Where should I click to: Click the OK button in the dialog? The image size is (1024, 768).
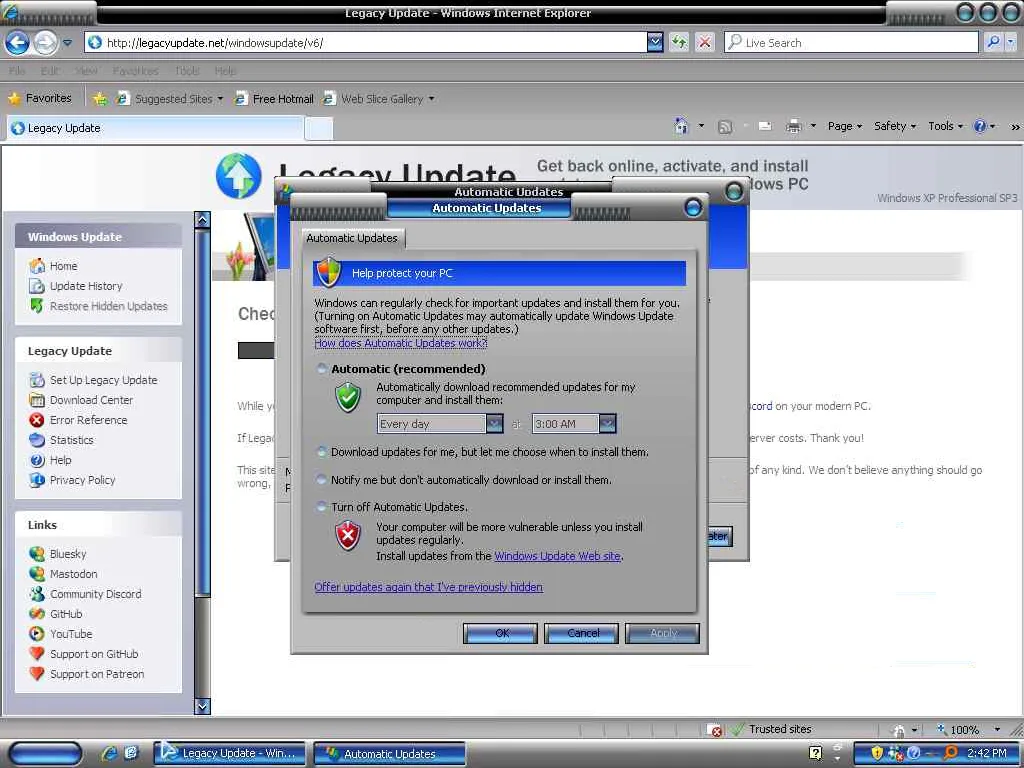[501, 633]
